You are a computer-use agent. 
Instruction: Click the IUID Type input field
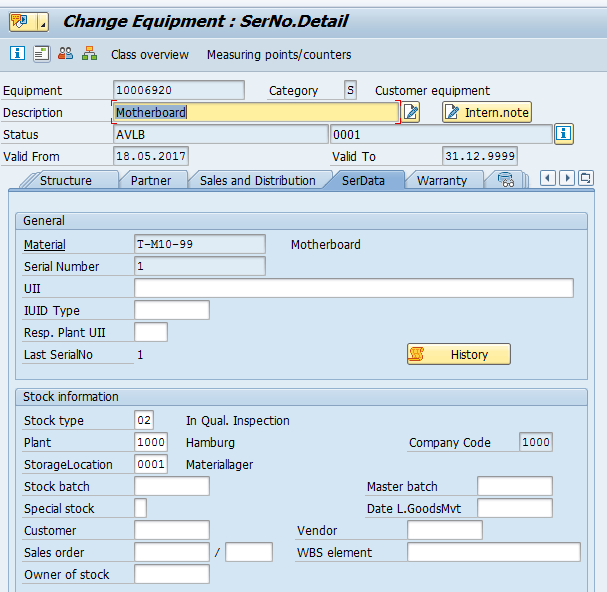[x=172, y=310]
